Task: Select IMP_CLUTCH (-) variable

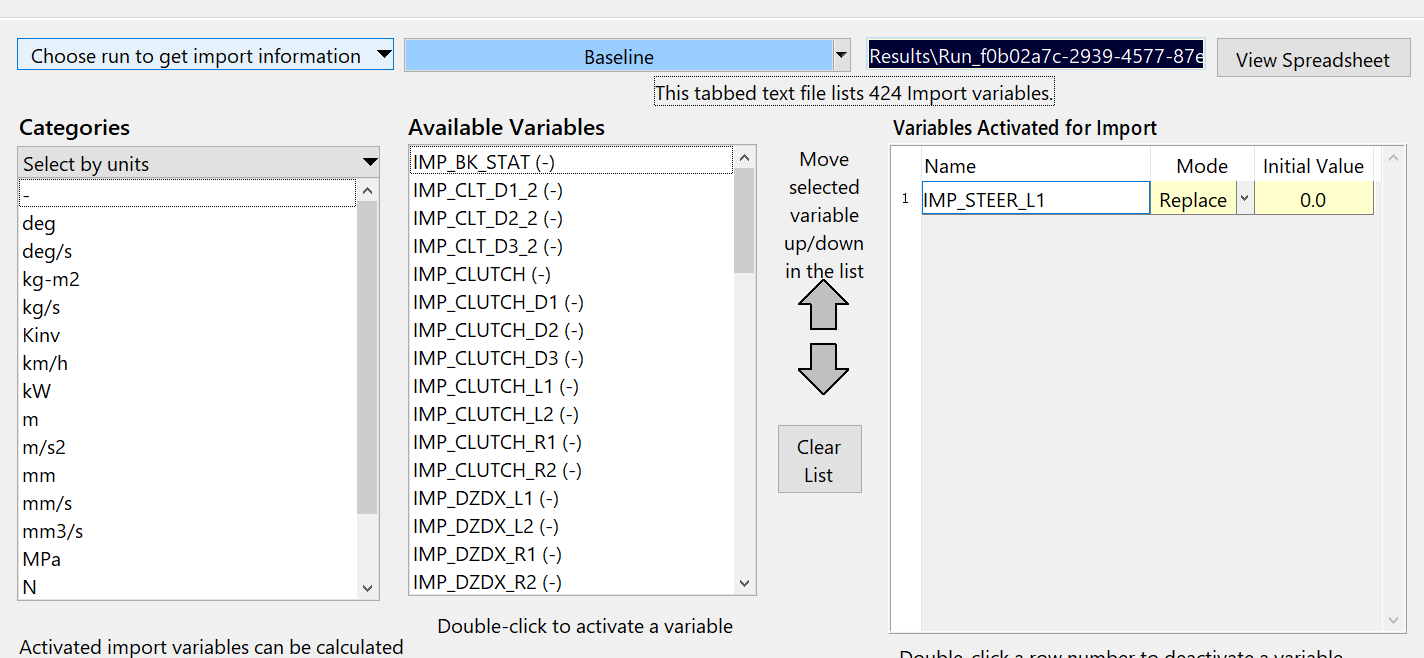Action: point(571,274)
